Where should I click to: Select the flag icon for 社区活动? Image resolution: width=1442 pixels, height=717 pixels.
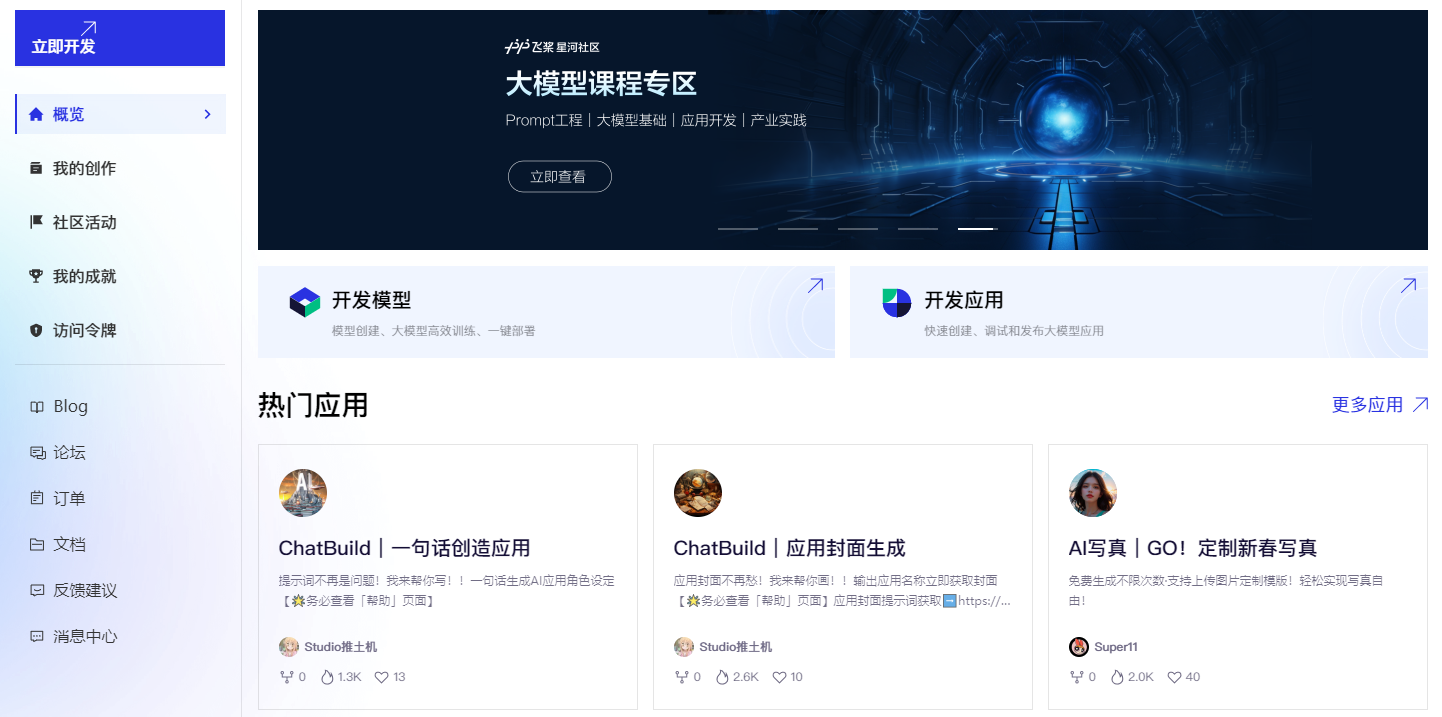point(37,222)
